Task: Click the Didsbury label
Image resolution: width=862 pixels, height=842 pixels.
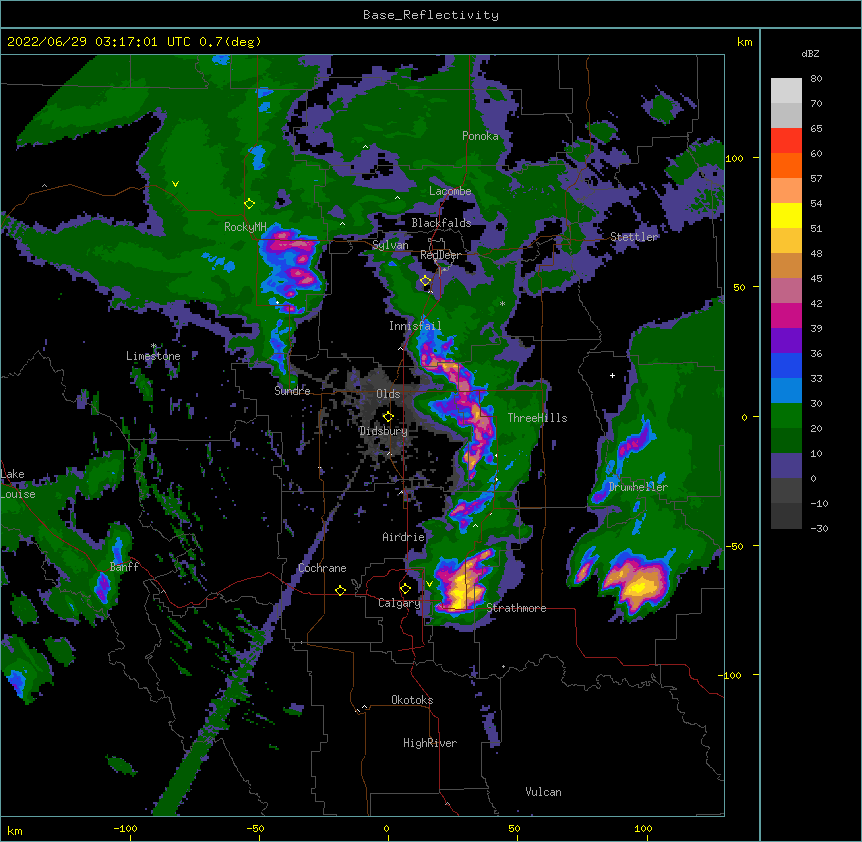Action: (x=383, y=431)
